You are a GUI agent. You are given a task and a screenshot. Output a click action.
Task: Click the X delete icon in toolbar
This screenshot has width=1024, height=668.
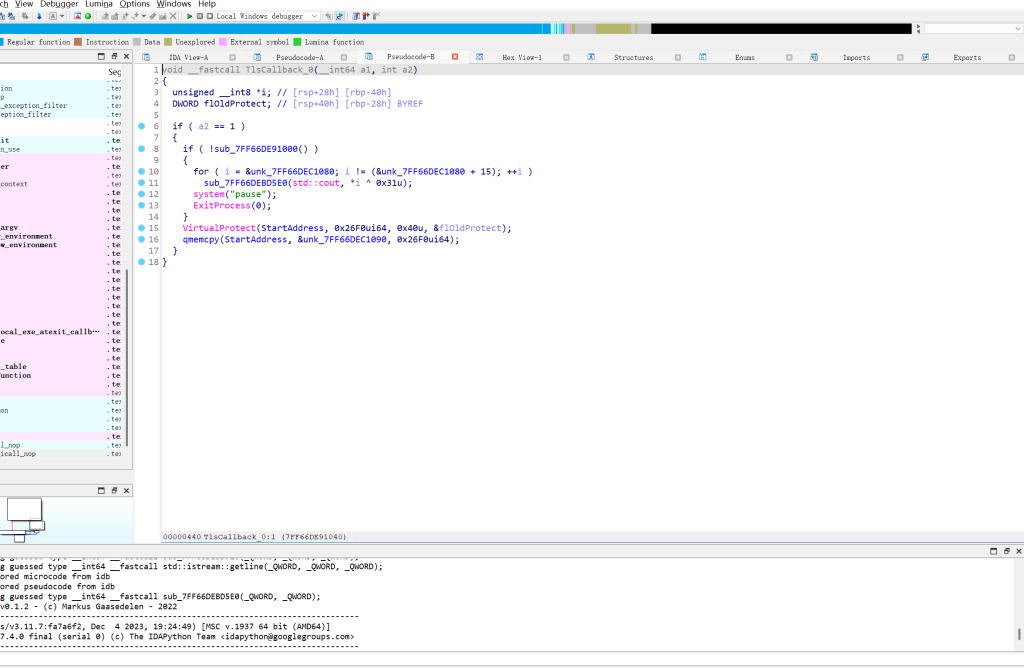pyautogui.click(x=173, y=16)
